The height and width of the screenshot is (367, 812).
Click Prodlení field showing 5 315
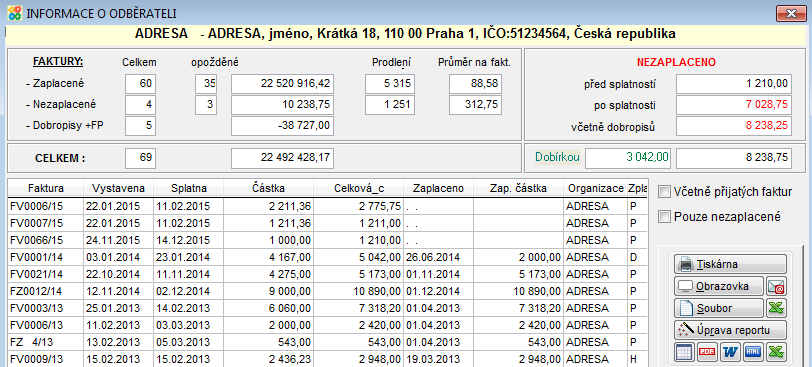pyautogui.click(x=389, y=84)
